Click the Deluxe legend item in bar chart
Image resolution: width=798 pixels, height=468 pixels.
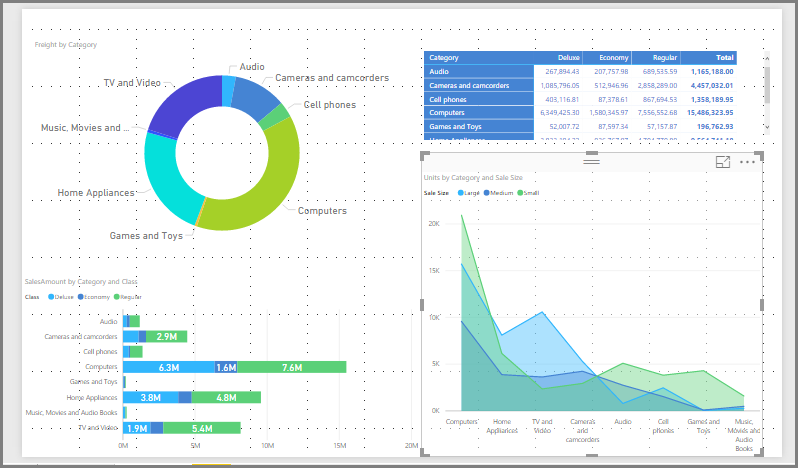62,297
